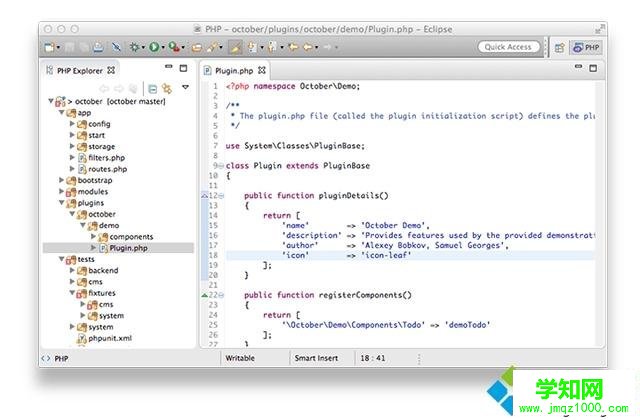
Task: Collapse the october project root node
Action: [51, 101]
